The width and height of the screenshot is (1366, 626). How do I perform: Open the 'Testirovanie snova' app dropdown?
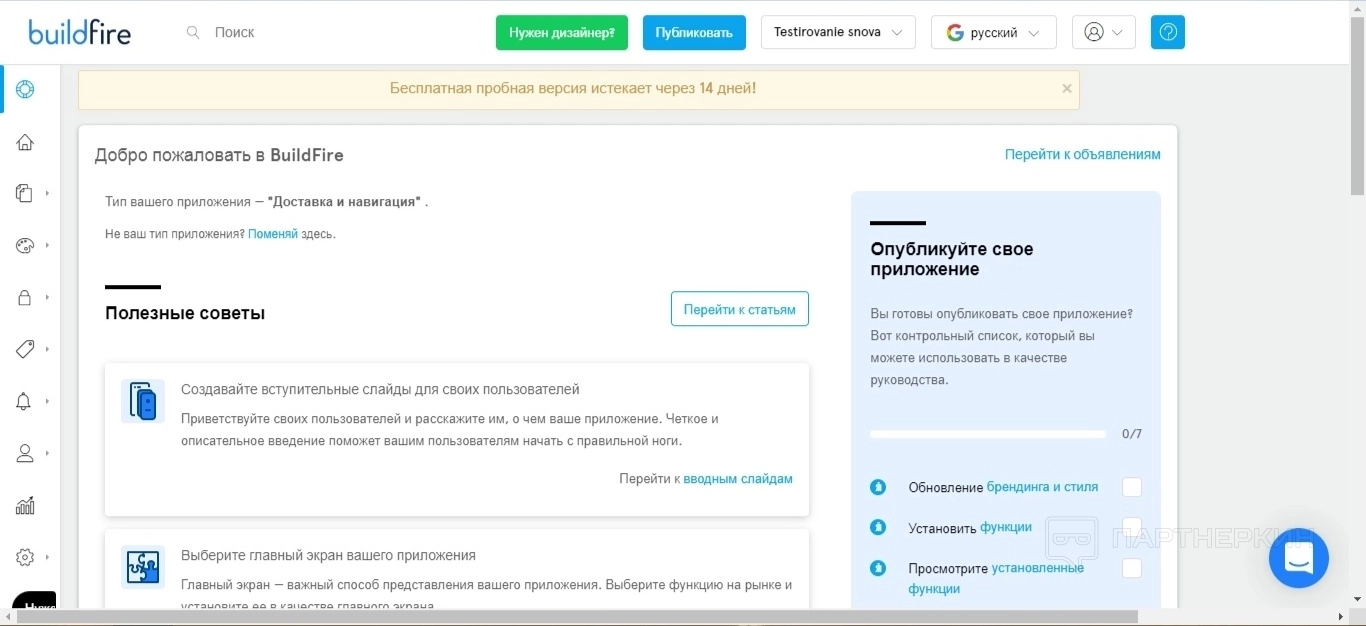(838, 32)
